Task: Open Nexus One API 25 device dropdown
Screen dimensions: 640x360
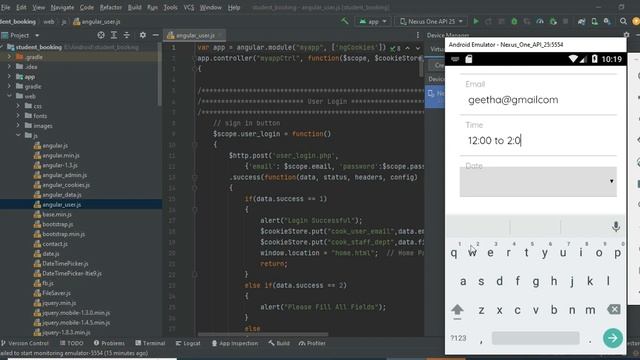Action: click(x=431, y=21)
